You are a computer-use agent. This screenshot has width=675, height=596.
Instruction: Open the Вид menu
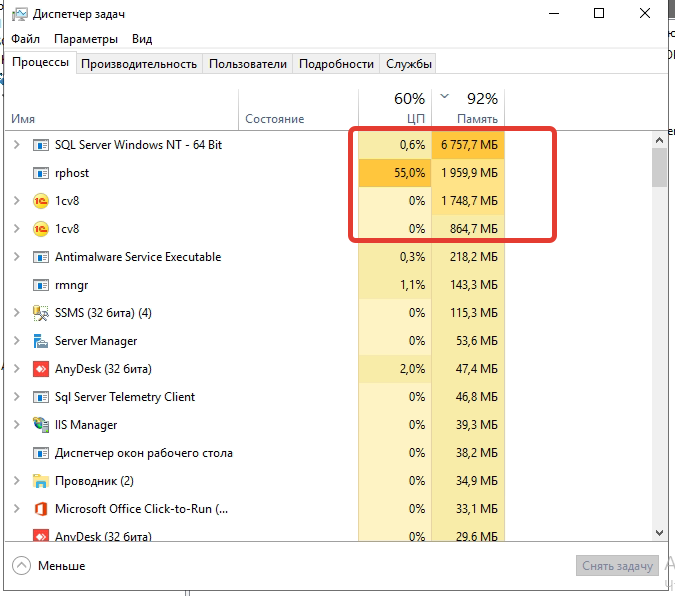pyautogui.click(x=142, y=39)
